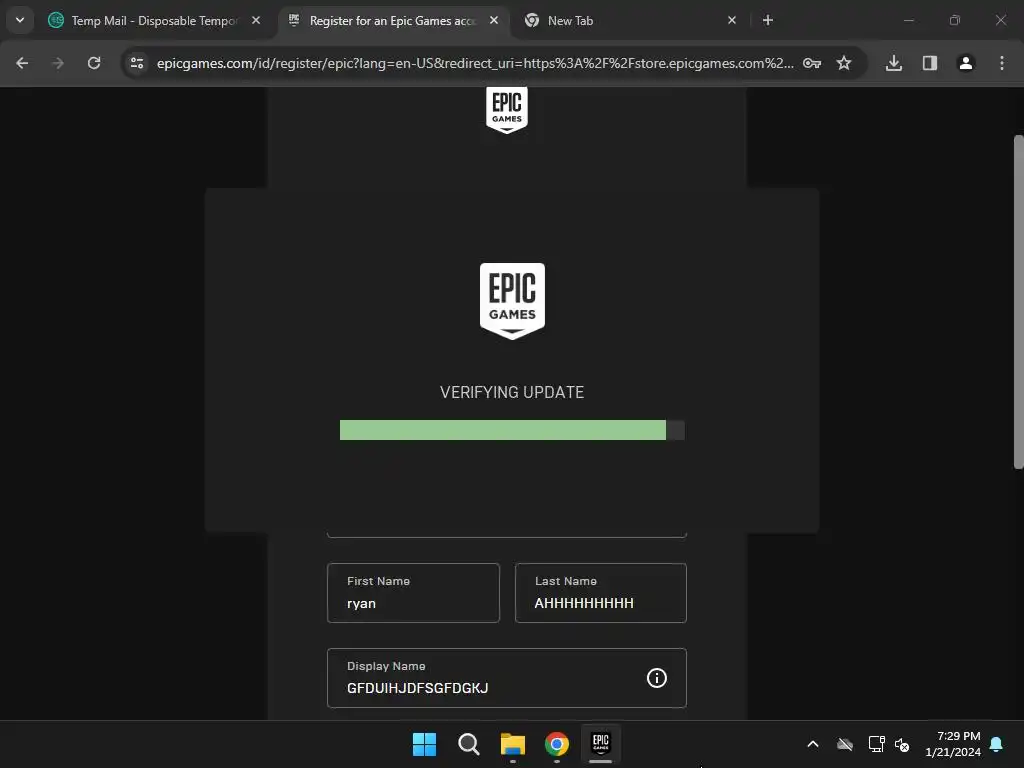Image resolution: width=1024 pixels, height=768 pixels.
Task: Open the network display tray icon
Action: coord(876,744)
